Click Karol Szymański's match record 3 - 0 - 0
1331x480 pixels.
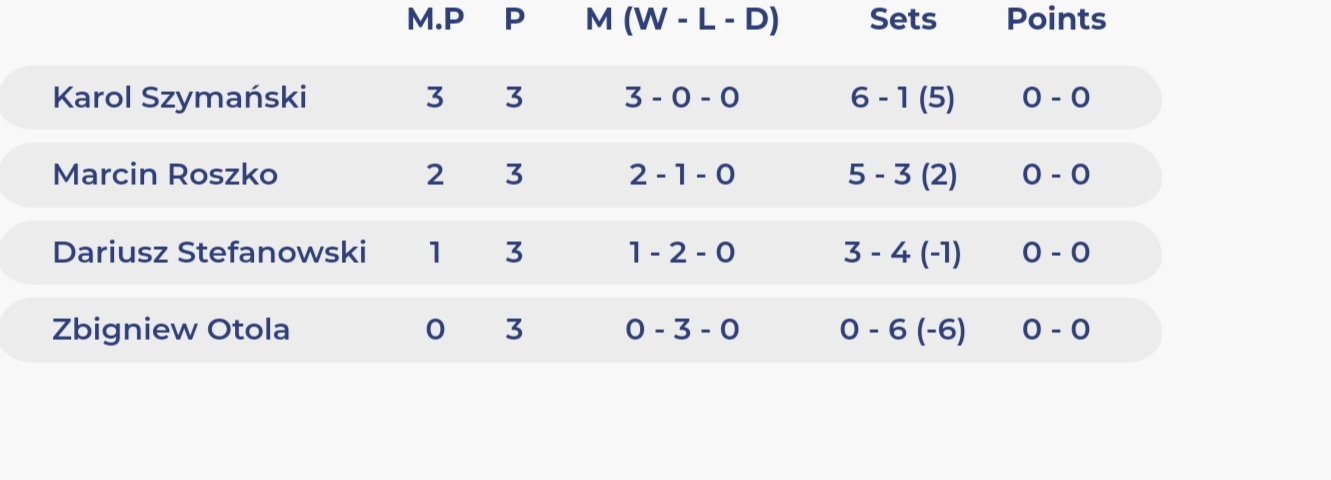click(x=682, y=97)
